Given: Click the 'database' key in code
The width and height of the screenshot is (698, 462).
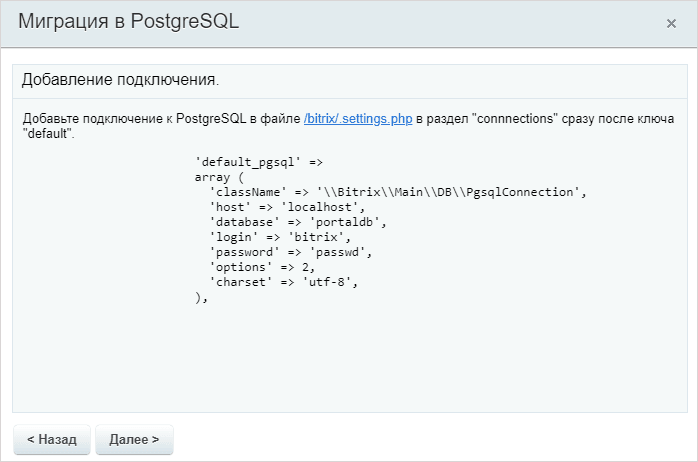Looking at the screenshot, I should (x=244, y=222).
